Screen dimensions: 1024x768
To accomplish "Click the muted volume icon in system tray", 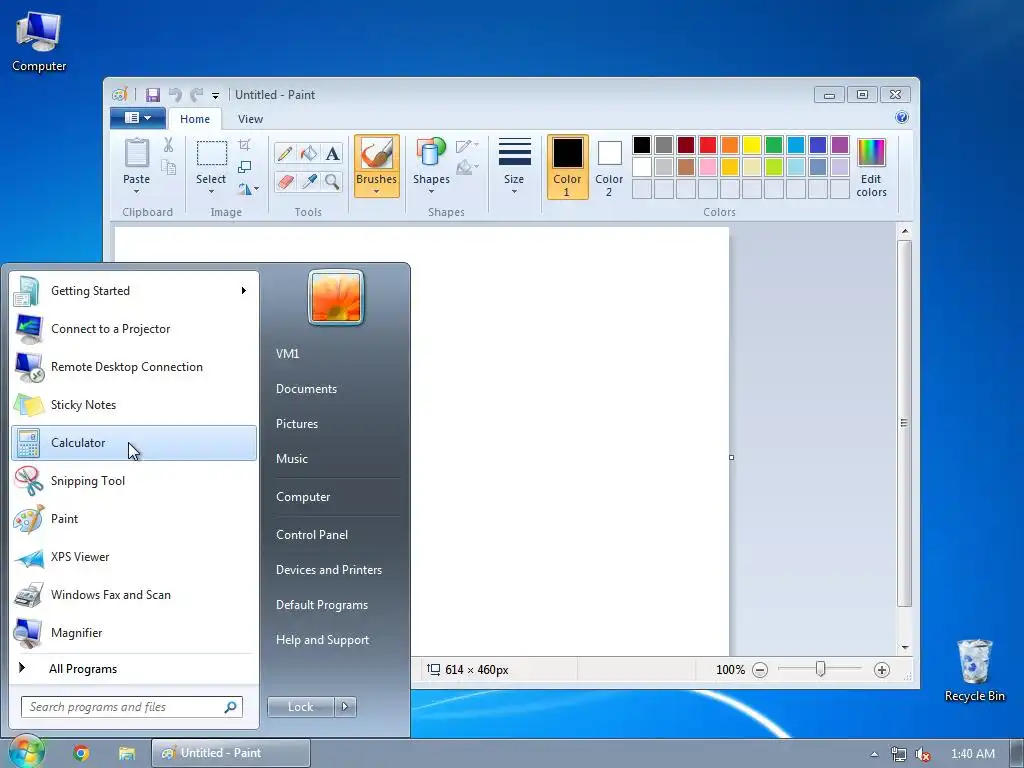I will pos(923,754).
